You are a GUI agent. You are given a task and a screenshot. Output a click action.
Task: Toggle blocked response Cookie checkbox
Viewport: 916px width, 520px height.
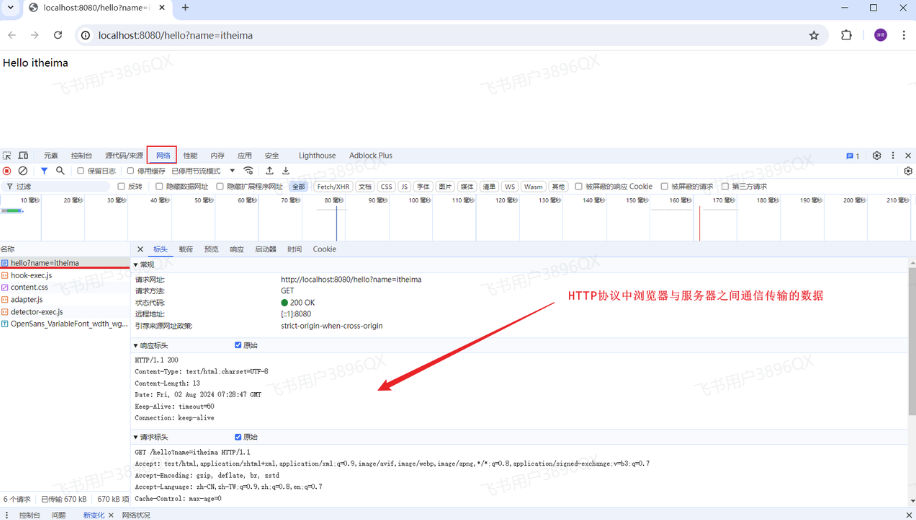pyautogui.click(x=578, y=186)
